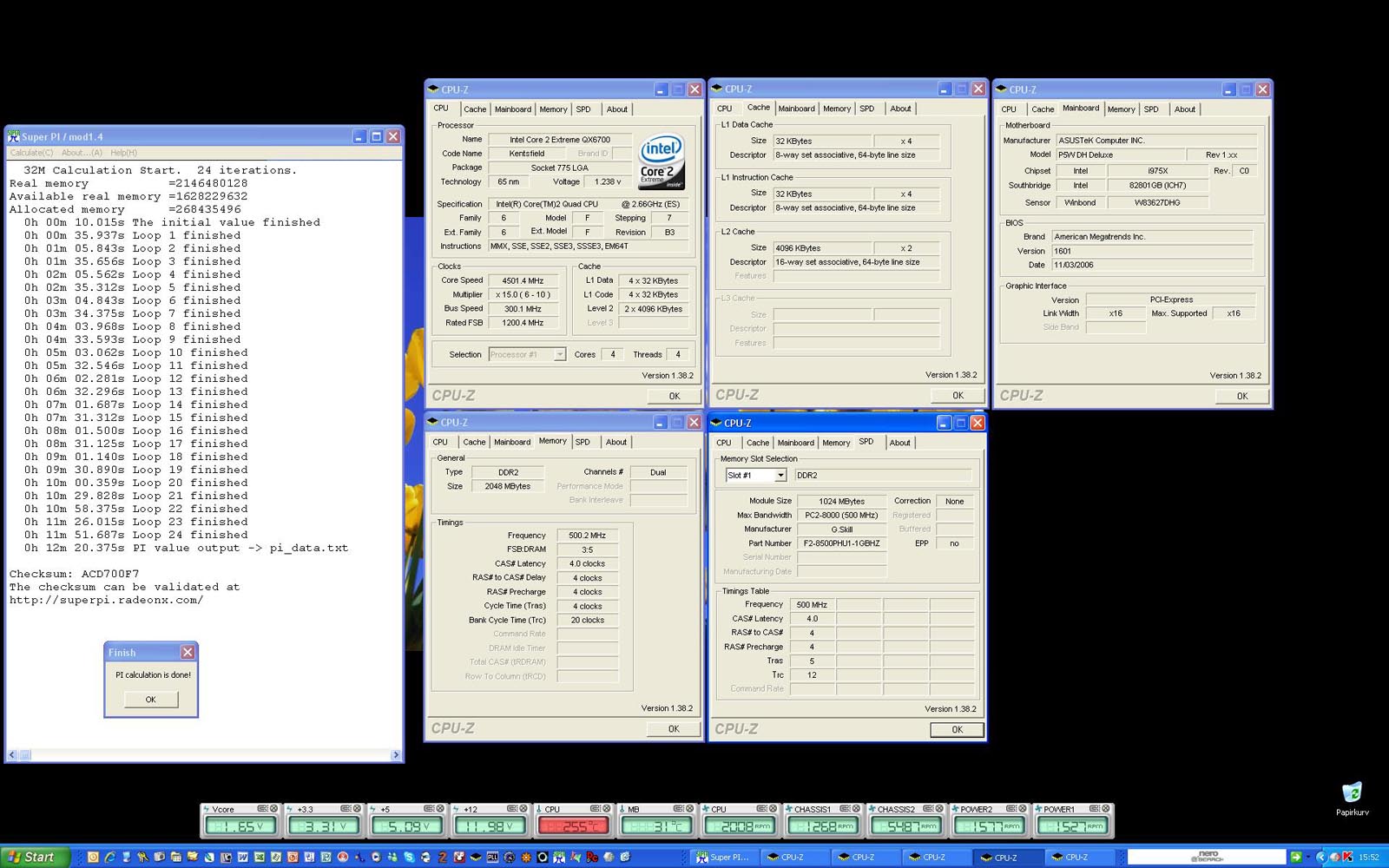Switch to SPD tab in the processor CPU-Z window
Screen dimensions: 1389x868
(583, 109)
